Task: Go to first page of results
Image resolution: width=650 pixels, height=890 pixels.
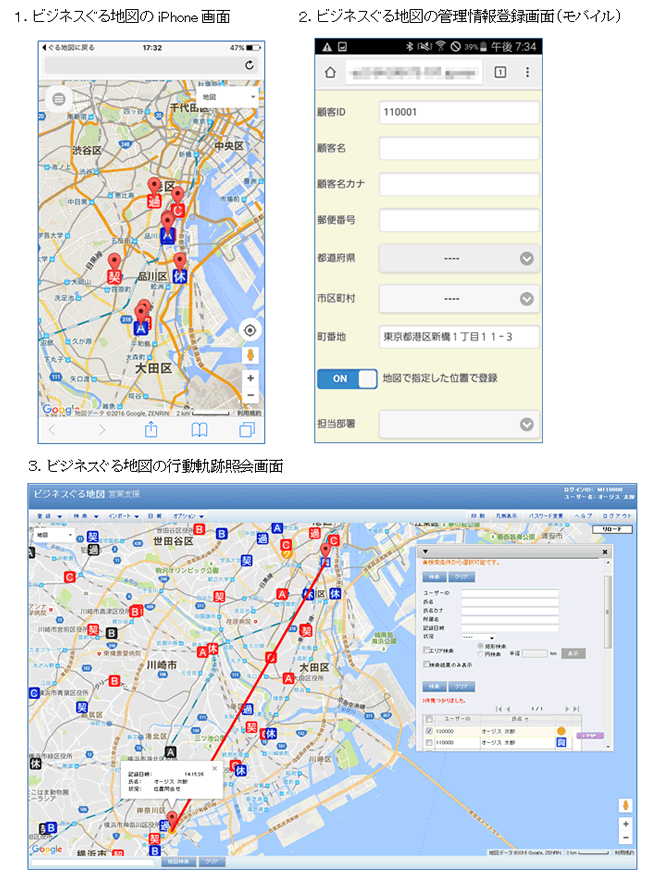Action: pos(499,709)
